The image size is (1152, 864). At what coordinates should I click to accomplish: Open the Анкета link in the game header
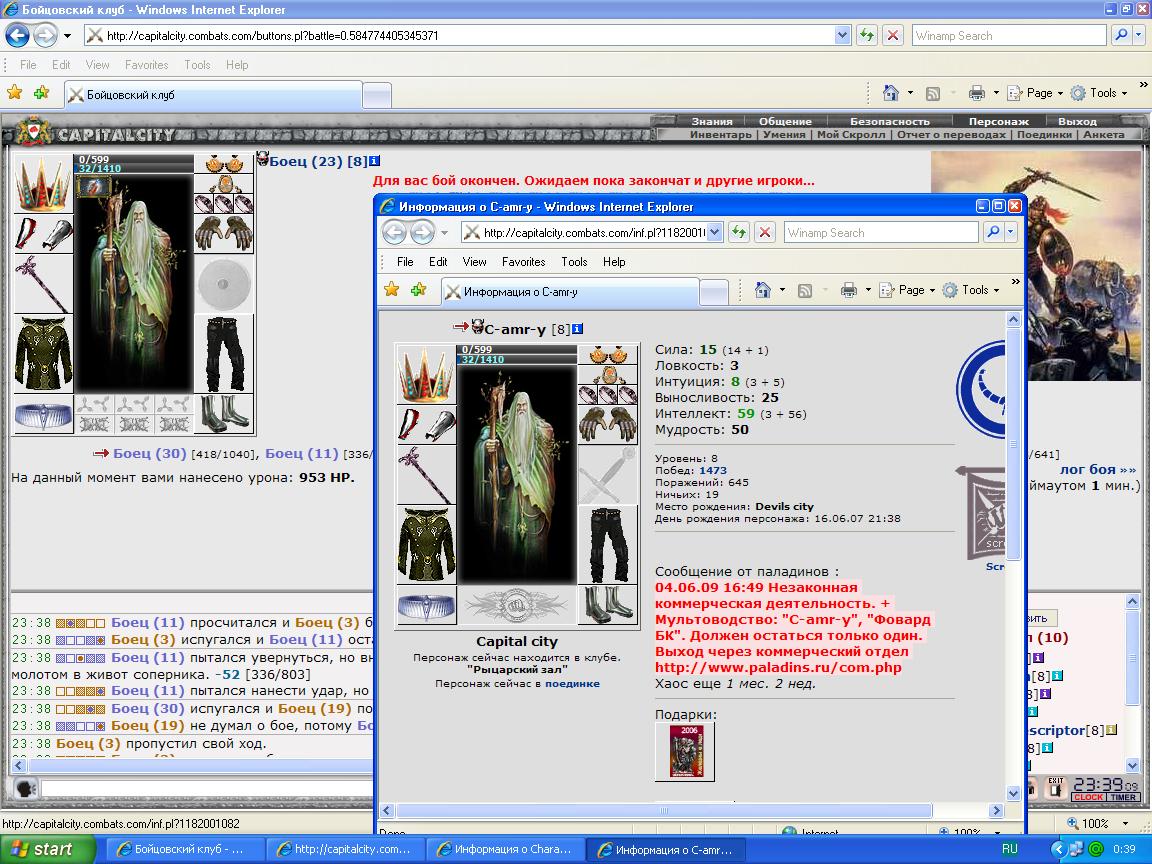(1104, 134)
